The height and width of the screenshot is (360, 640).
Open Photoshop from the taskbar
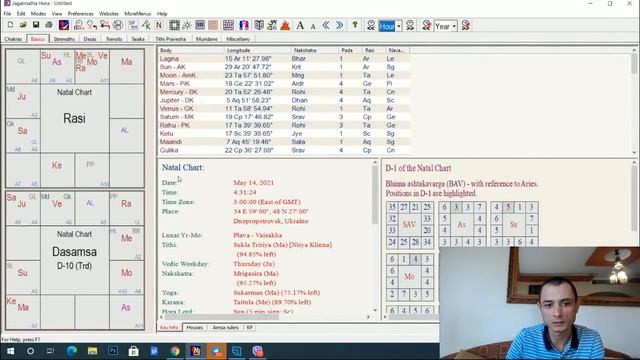click(x=113, y=351)
